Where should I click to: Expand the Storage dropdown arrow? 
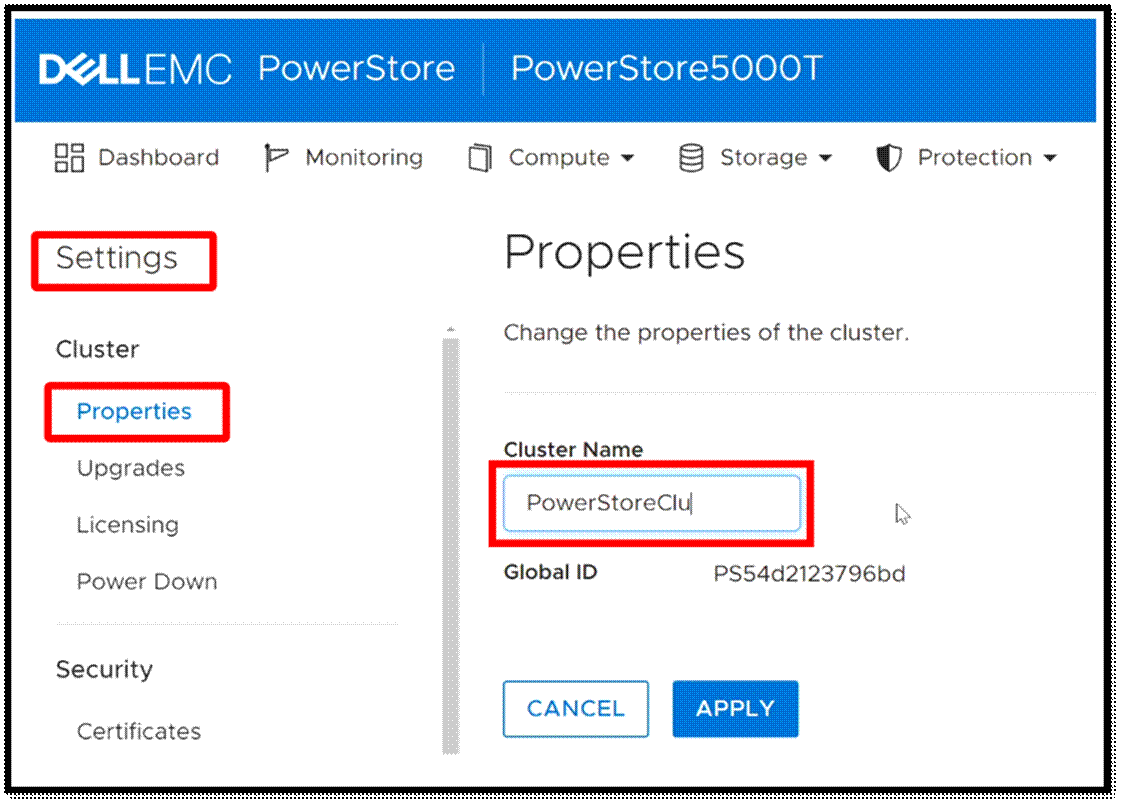(x=825, y=159)
